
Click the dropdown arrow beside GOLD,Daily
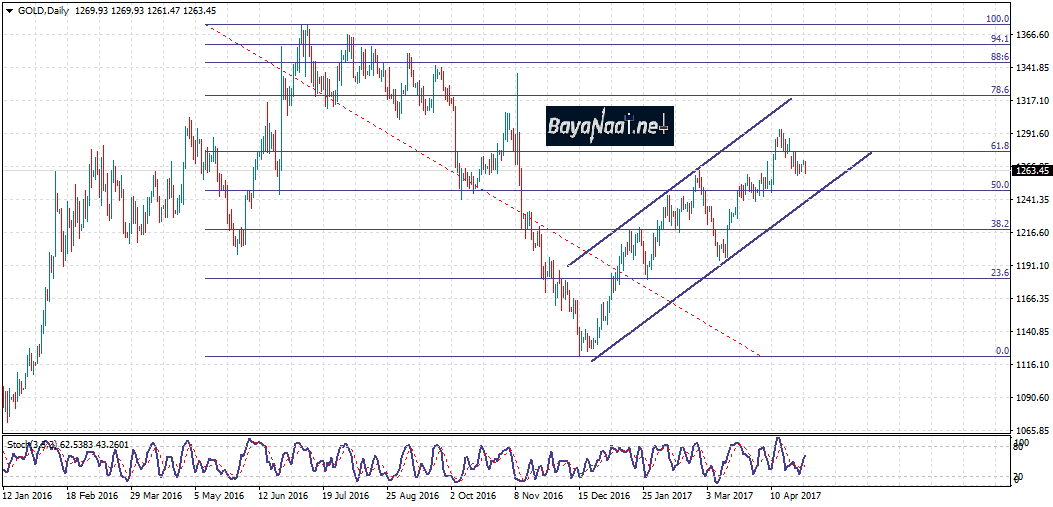point(9,10)
